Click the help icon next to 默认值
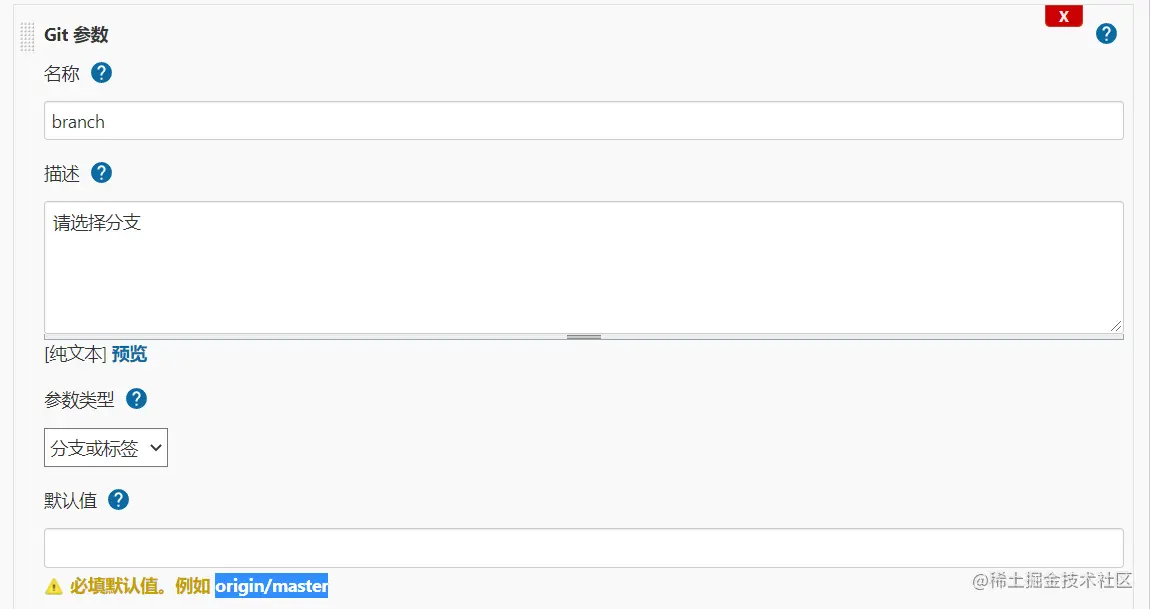1151x609 pixels. pyautogui.click(x=119, y=500)
